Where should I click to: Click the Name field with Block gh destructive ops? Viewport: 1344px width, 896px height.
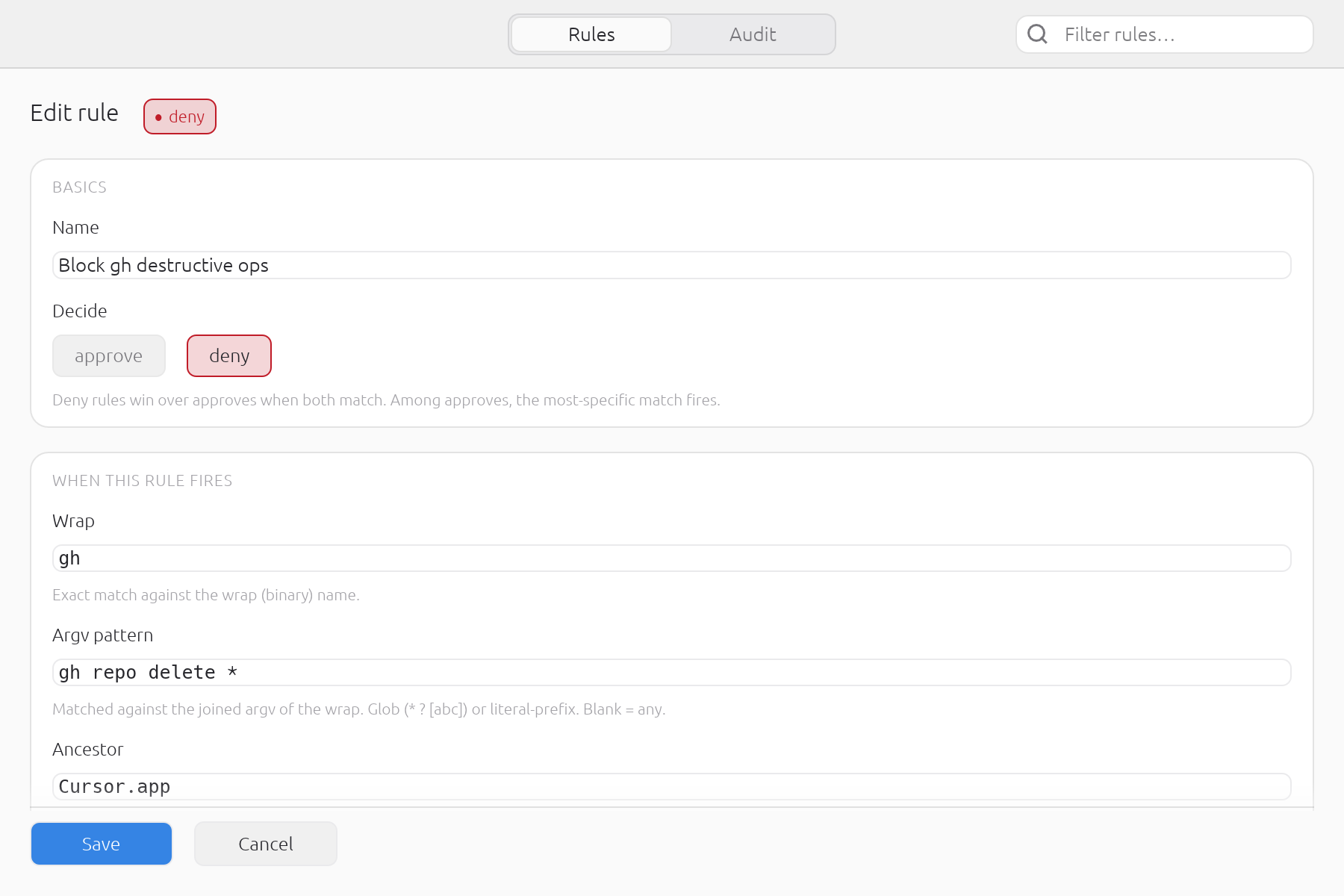coord(672,265)
